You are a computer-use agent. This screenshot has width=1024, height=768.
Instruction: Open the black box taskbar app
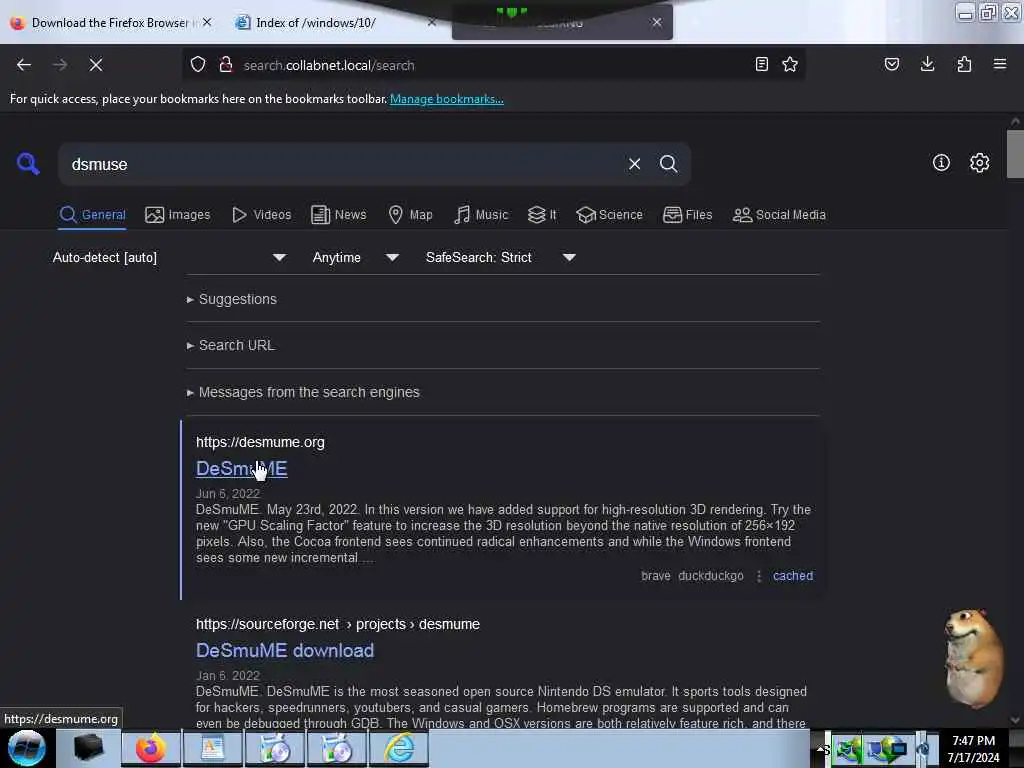click(x=88, y=748)
